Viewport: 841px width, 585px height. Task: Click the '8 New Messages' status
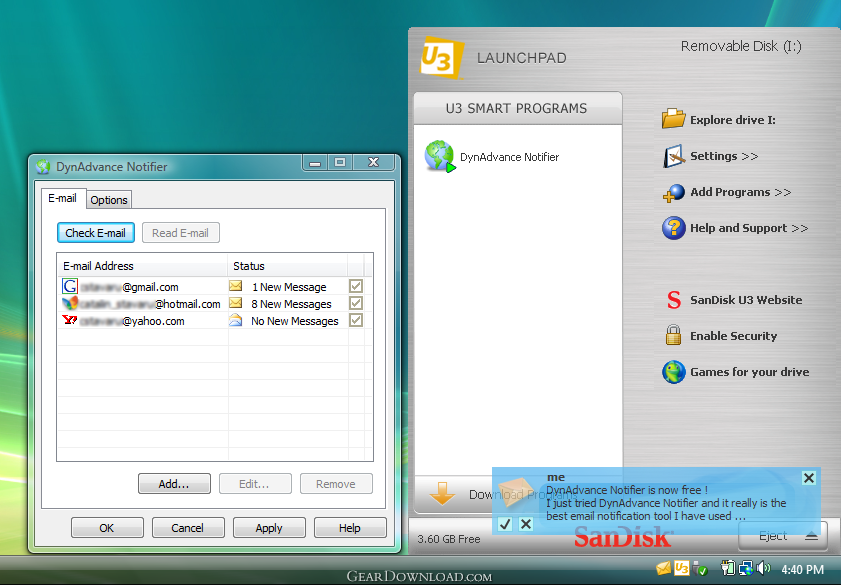coord(291,304)
